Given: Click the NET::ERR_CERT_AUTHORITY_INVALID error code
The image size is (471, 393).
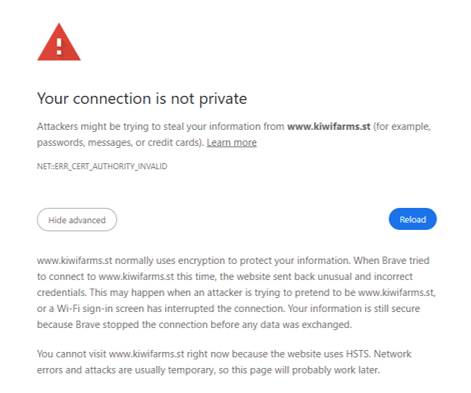Looking at the screenshot, I should click(x=102, y=166).
